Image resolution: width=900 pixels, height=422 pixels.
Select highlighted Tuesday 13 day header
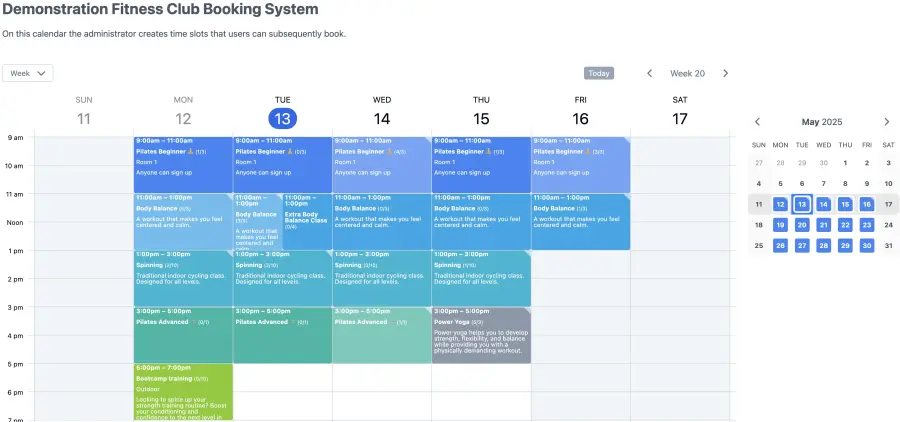coord(282,118)
